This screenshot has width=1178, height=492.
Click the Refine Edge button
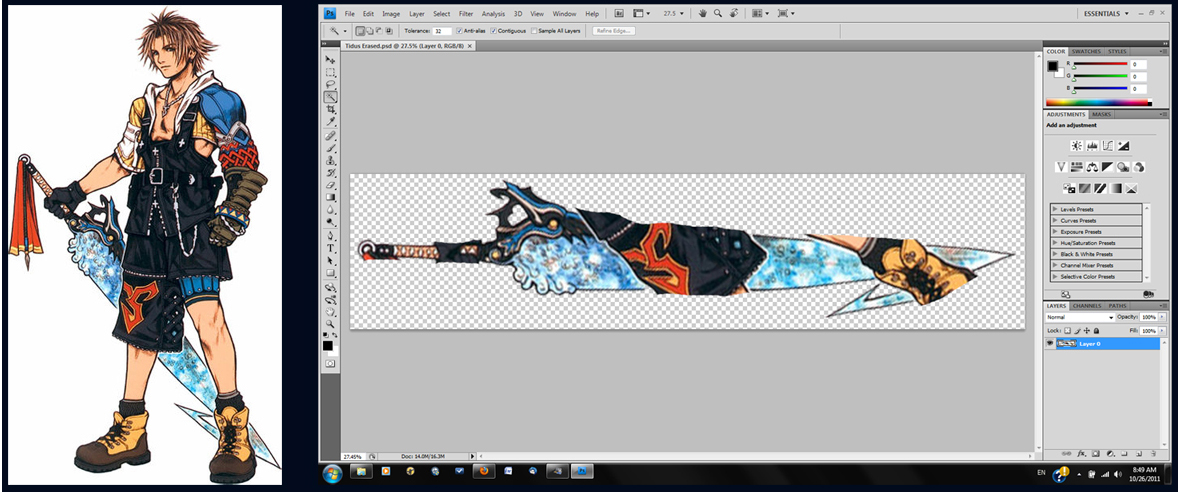click(x=614, y=31)
